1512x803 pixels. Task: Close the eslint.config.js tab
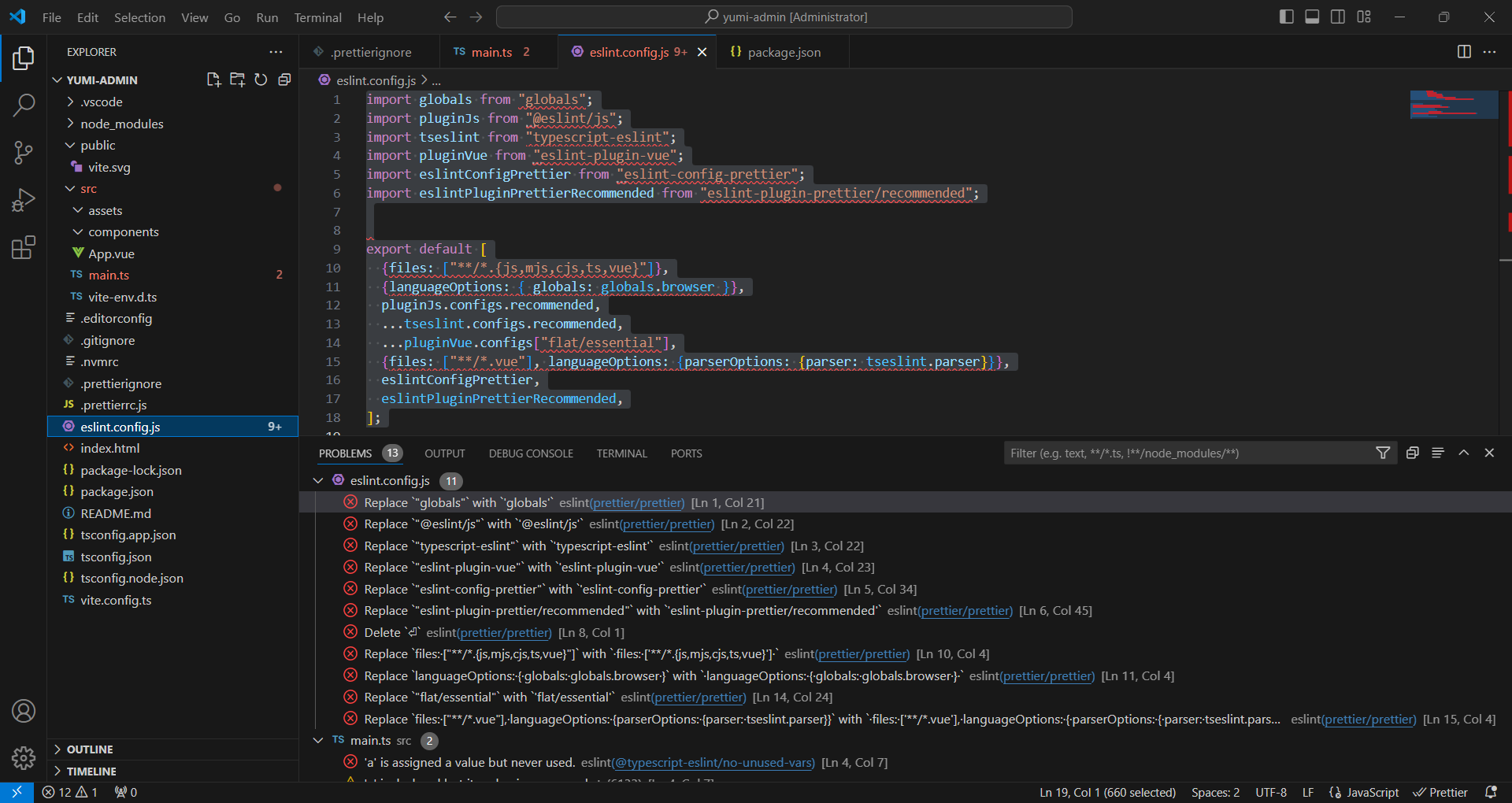(702, 52)
